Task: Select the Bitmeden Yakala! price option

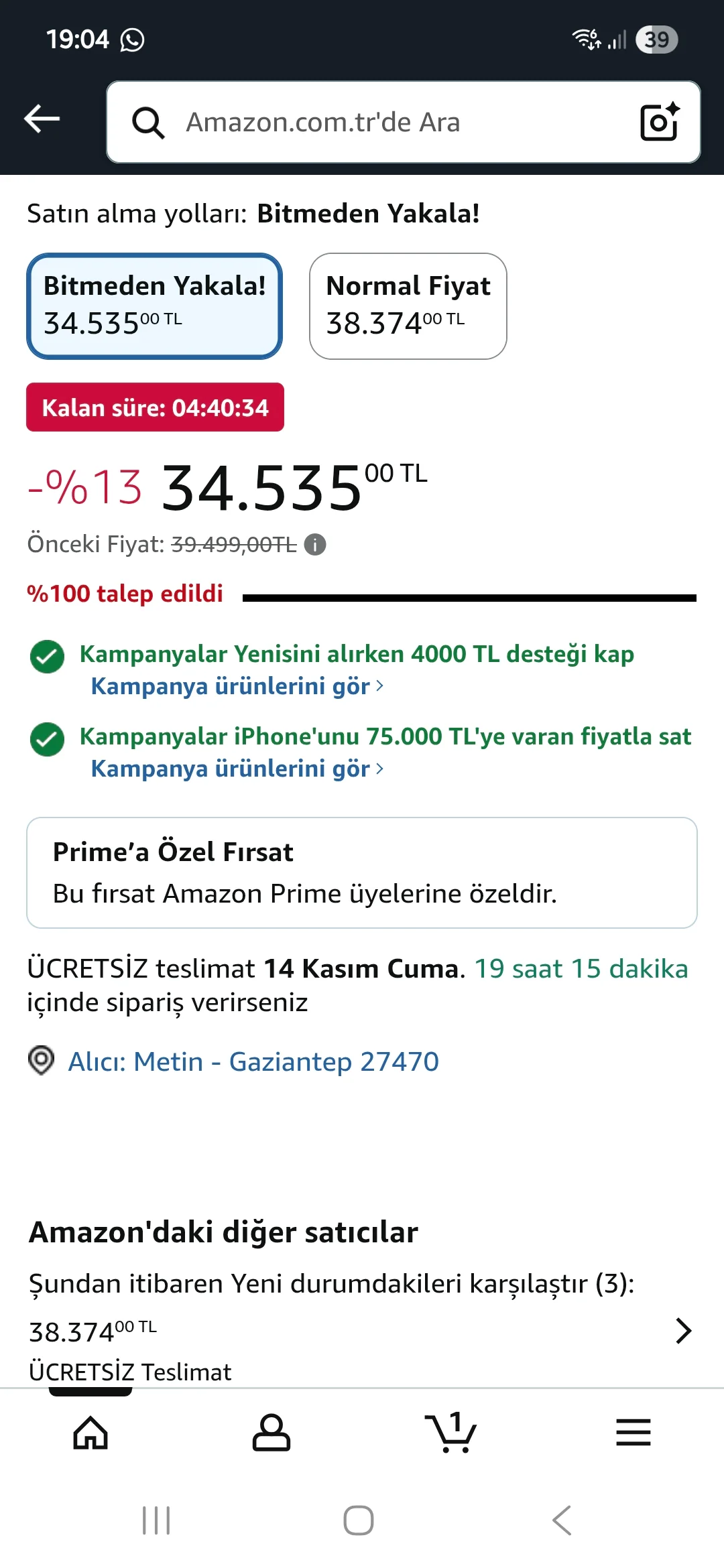Action: 154,306
